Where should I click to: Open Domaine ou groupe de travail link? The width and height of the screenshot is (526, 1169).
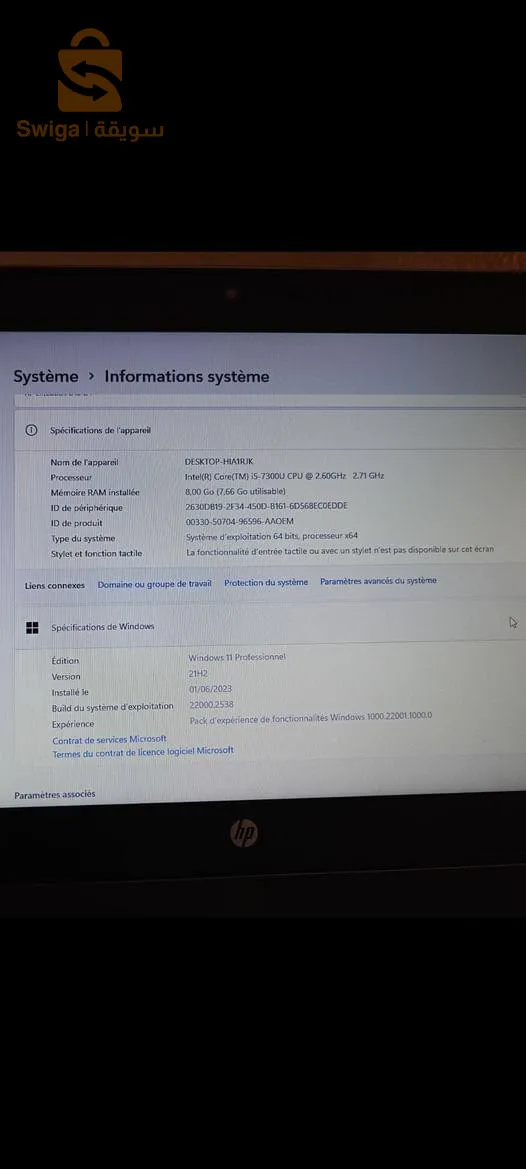coord(154,584)
